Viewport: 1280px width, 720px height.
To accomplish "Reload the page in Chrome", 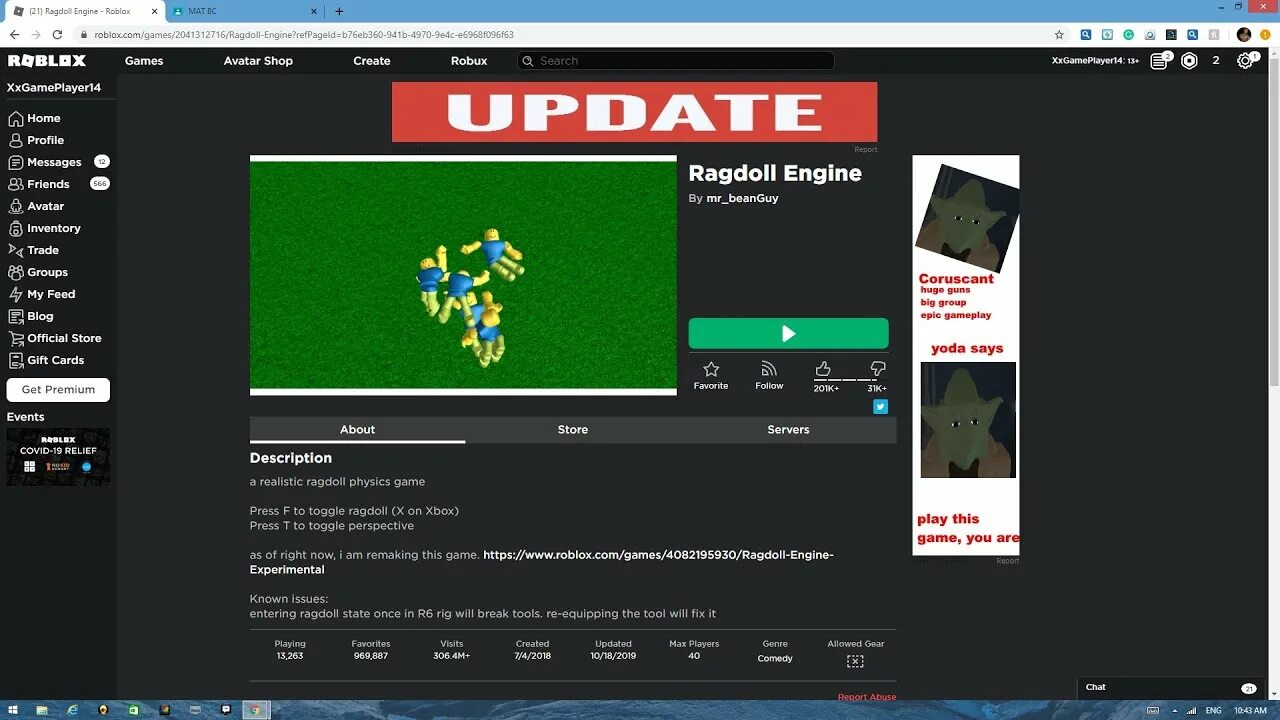I will 57,34.
